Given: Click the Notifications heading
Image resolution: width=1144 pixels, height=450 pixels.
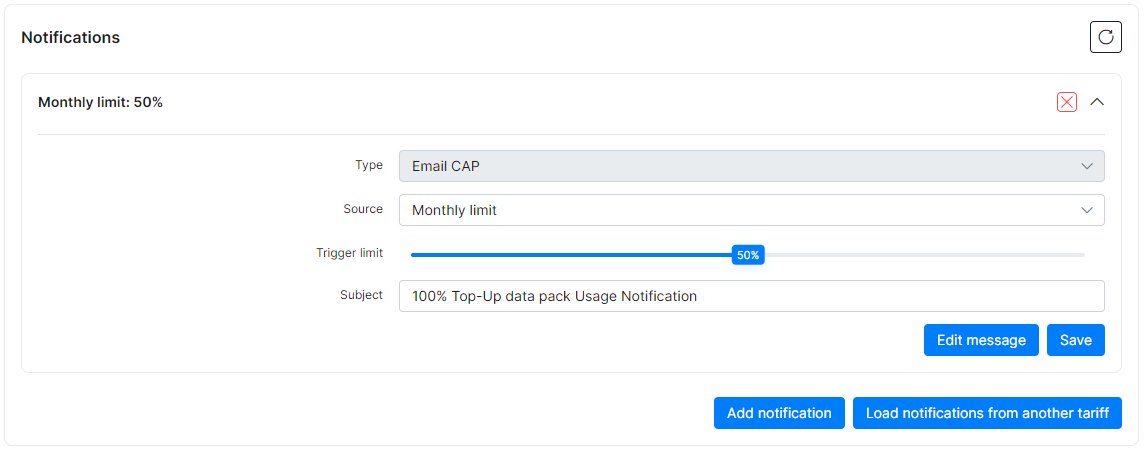Looking at the screenshot, I should tap(70, 37).
